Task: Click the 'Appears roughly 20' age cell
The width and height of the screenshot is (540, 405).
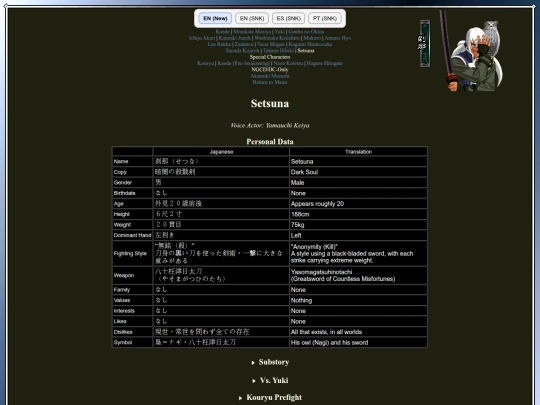Action: pos(359,204)
